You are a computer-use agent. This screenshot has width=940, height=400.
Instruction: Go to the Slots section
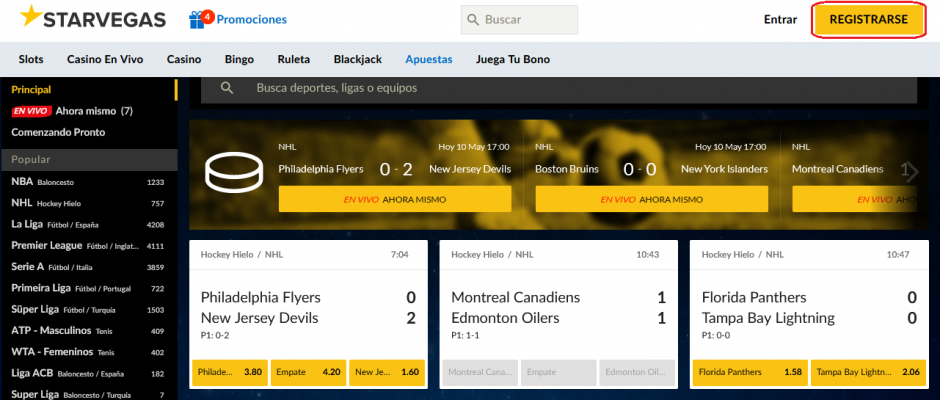coord(31,59)
